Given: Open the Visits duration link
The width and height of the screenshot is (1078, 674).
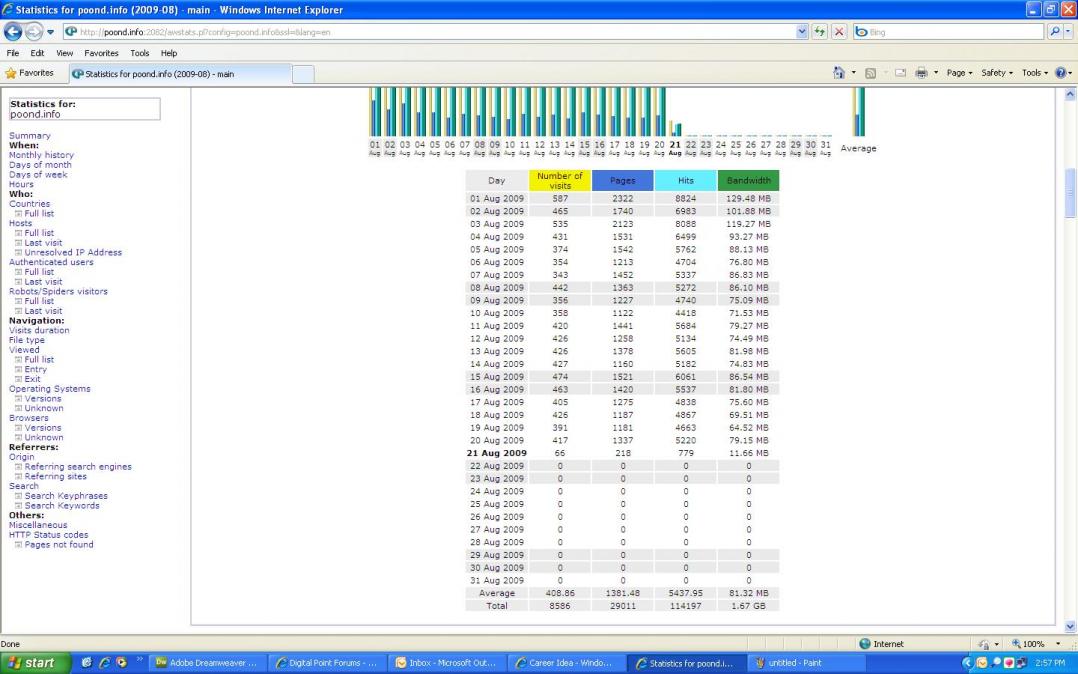Looking at the screenshot, I should pos(39,330).
